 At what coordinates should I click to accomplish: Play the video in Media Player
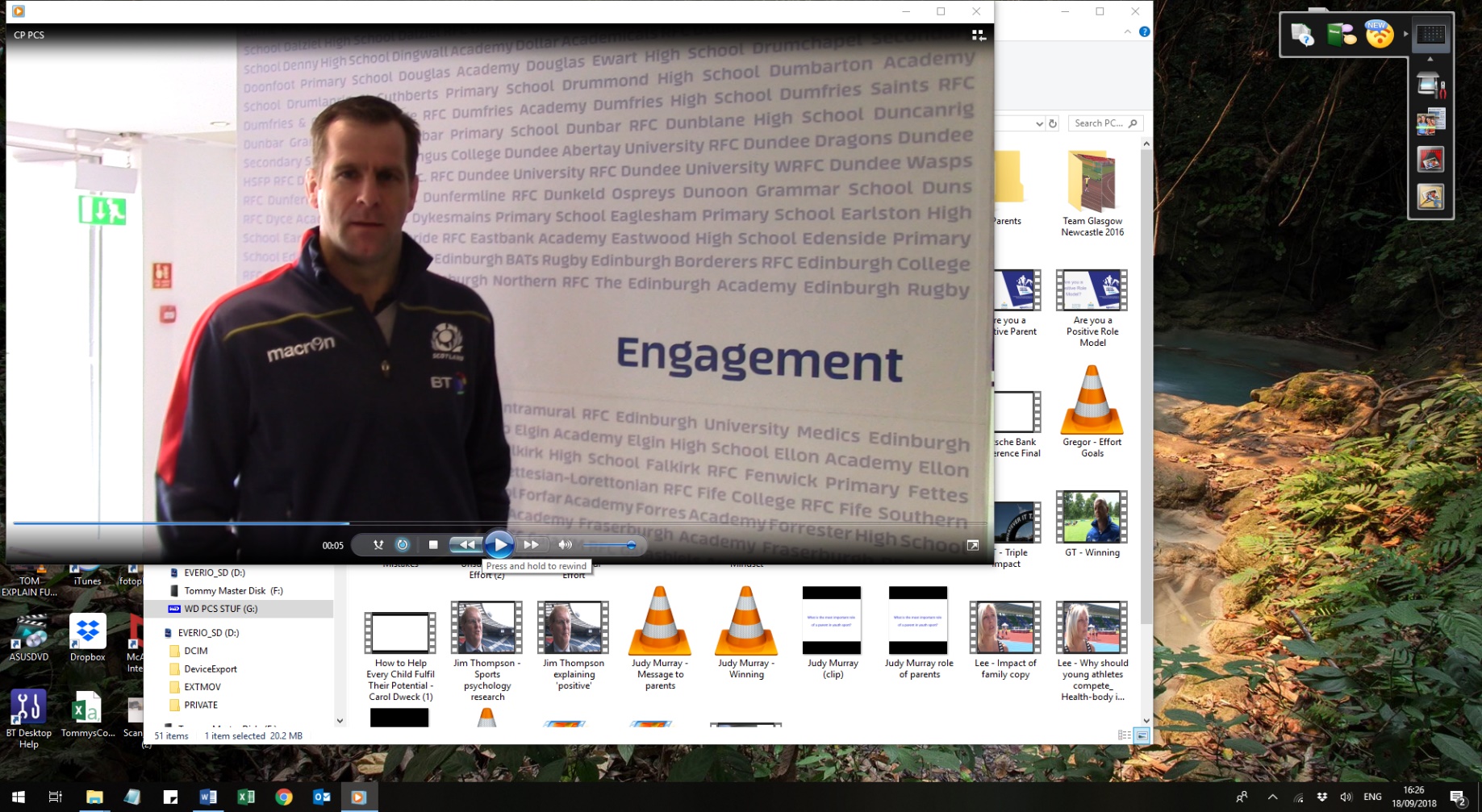click(x=499, y=545)
